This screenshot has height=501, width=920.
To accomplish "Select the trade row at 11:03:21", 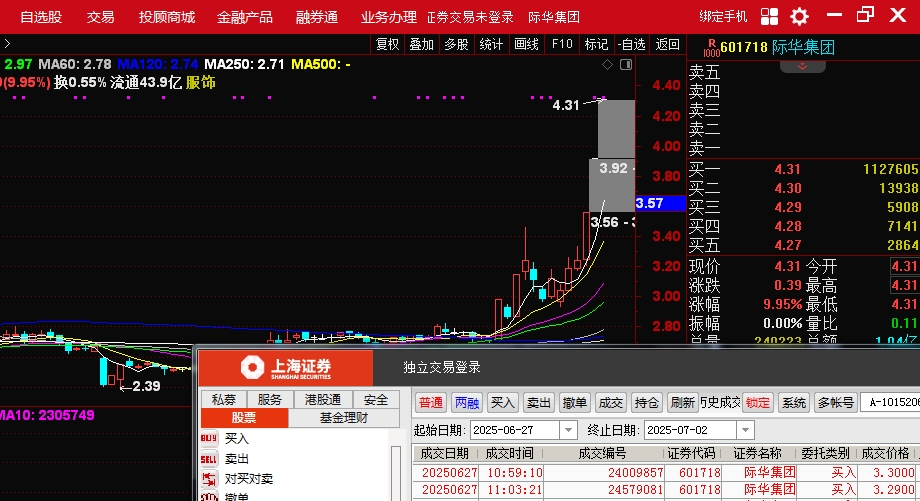I will 666,489.
